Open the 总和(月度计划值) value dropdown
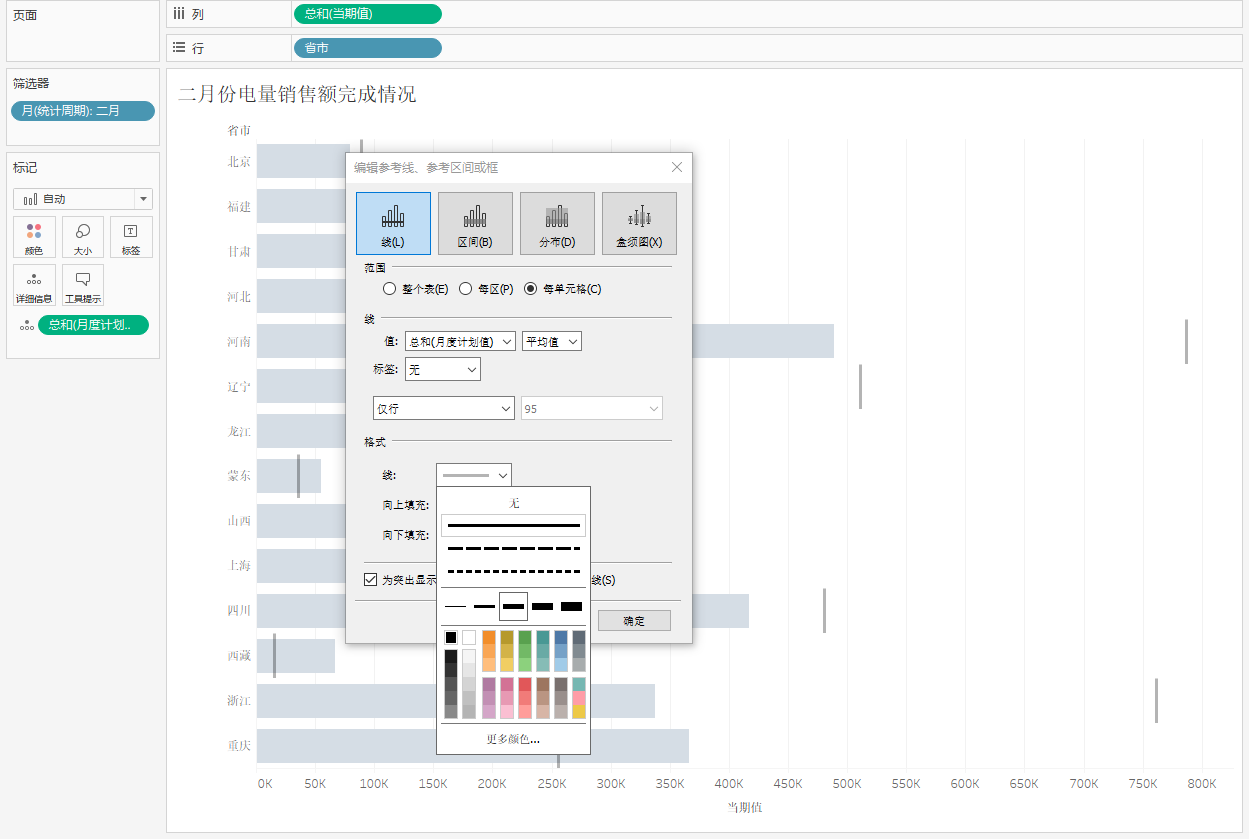The height and width of the screenshot is (839, 1249). pos(460,341)
